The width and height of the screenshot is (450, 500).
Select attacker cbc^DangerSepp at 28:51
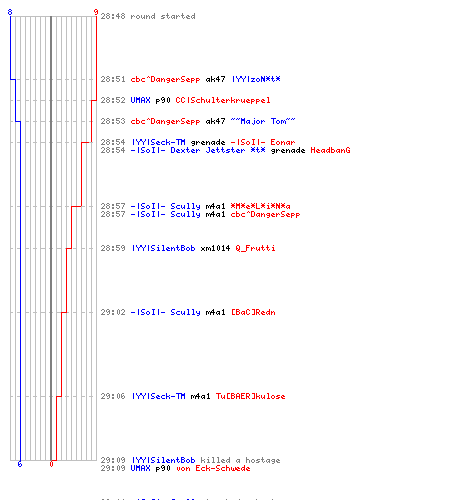(x=165, y=79)
